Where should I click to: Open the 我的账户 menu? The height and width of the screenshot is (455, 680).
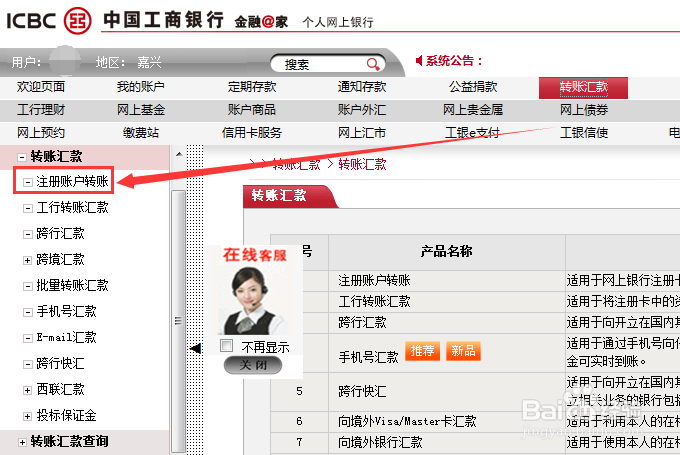click(141, 87)
